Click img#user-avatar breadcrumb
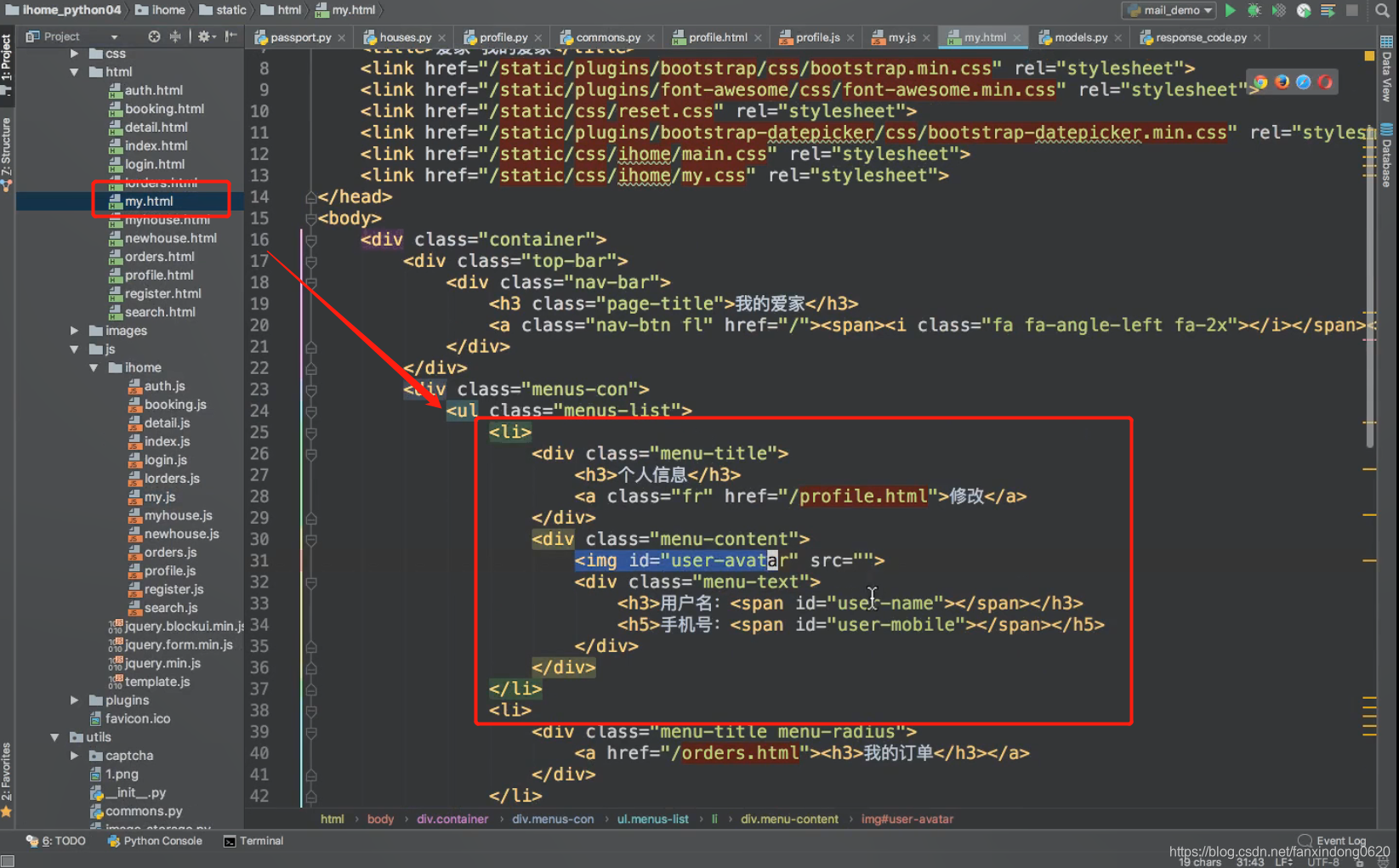Viewport: 1399px width, 868px height. tap(907, 819)
